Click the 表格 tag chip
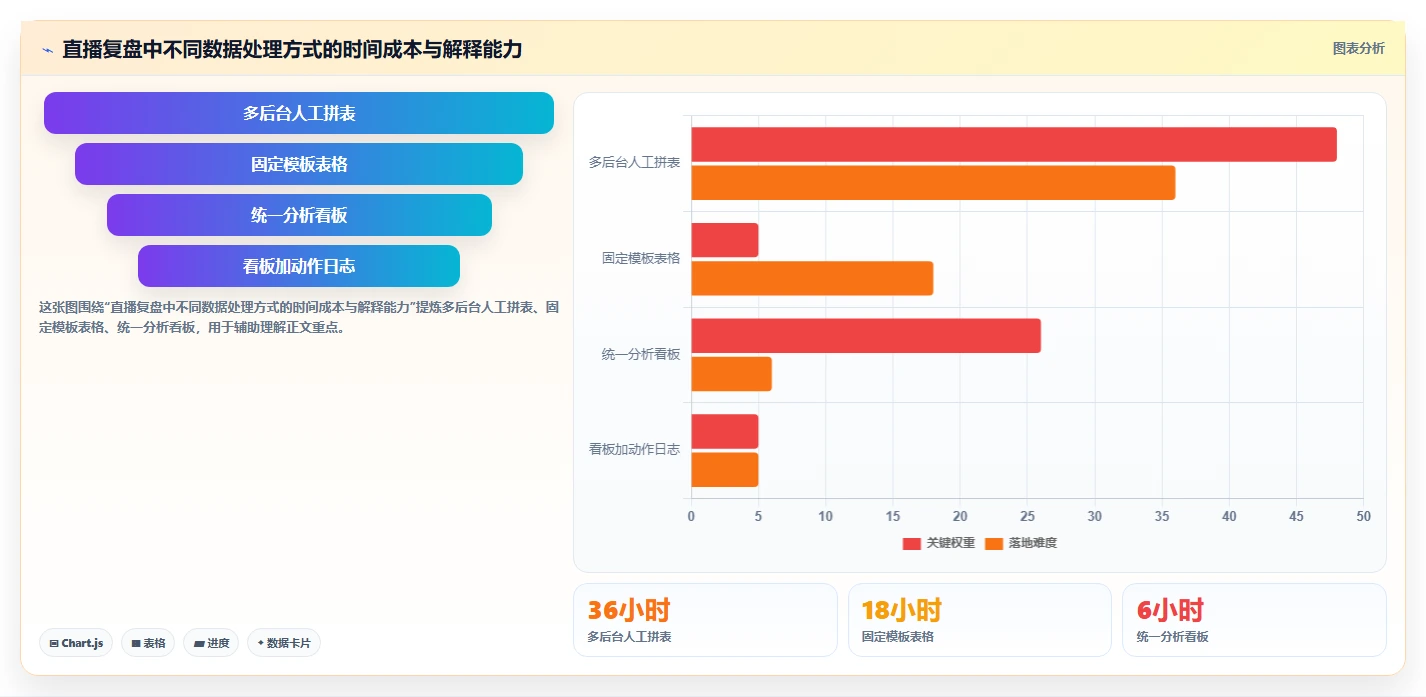This screenshot has height=697, width=1426. (148, 643)
